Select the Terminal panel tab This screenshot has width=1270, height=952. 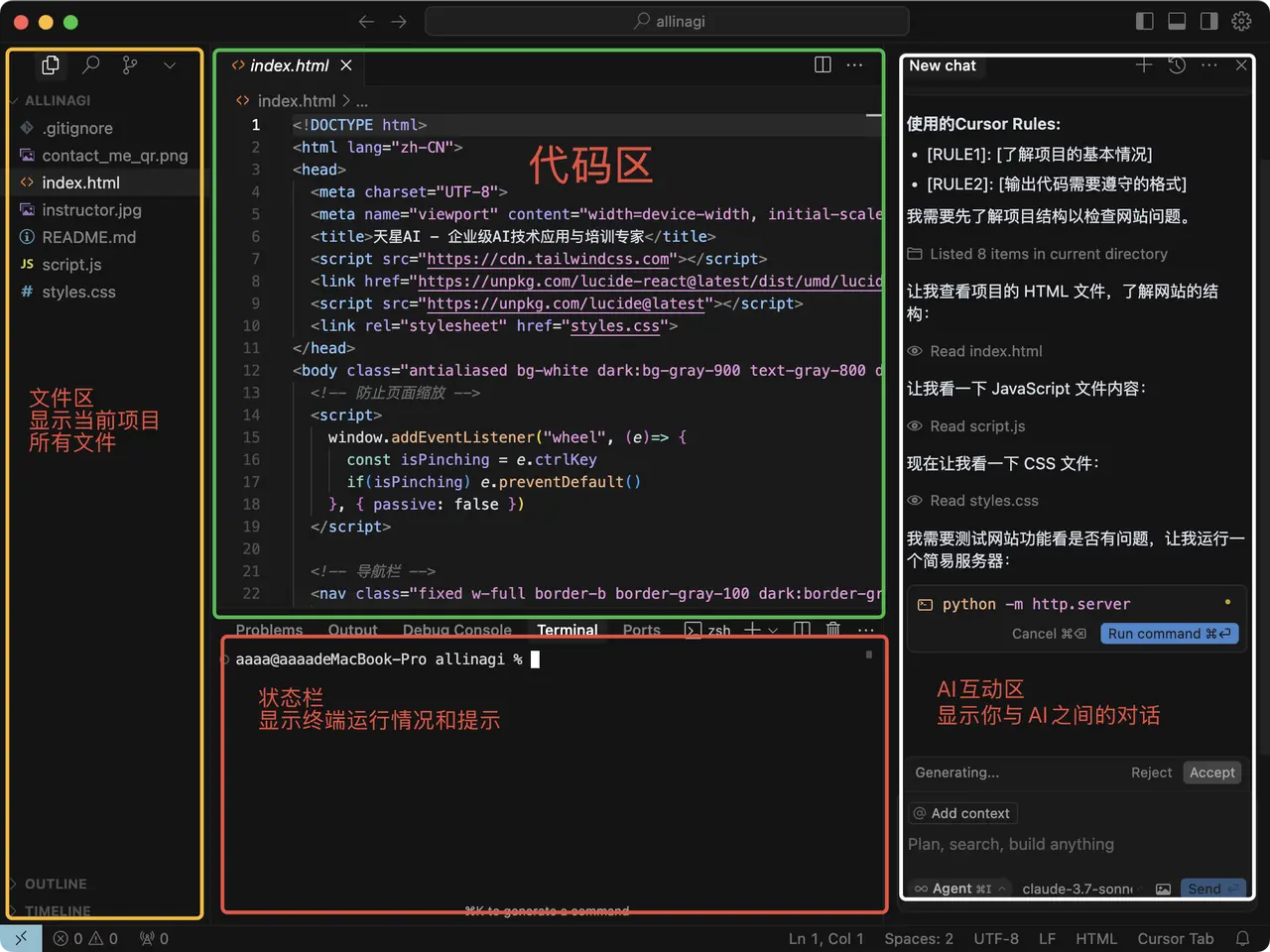pos(568,630)
